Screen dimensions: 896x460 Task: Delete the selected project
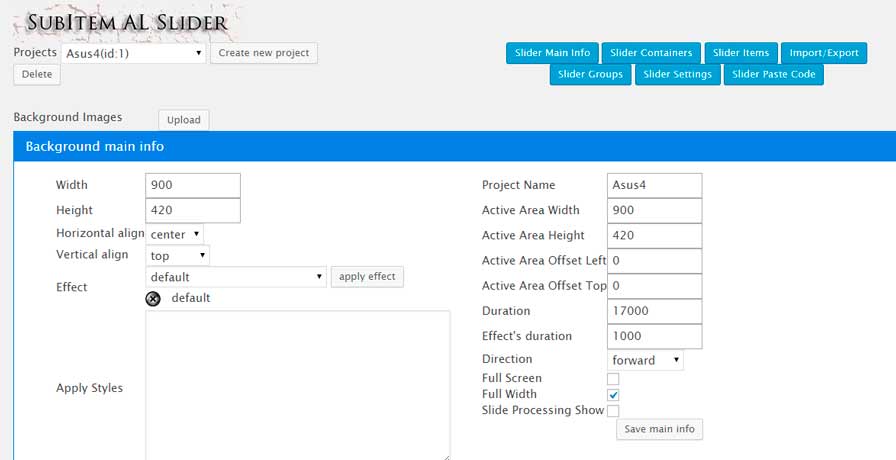click(37, 74)
